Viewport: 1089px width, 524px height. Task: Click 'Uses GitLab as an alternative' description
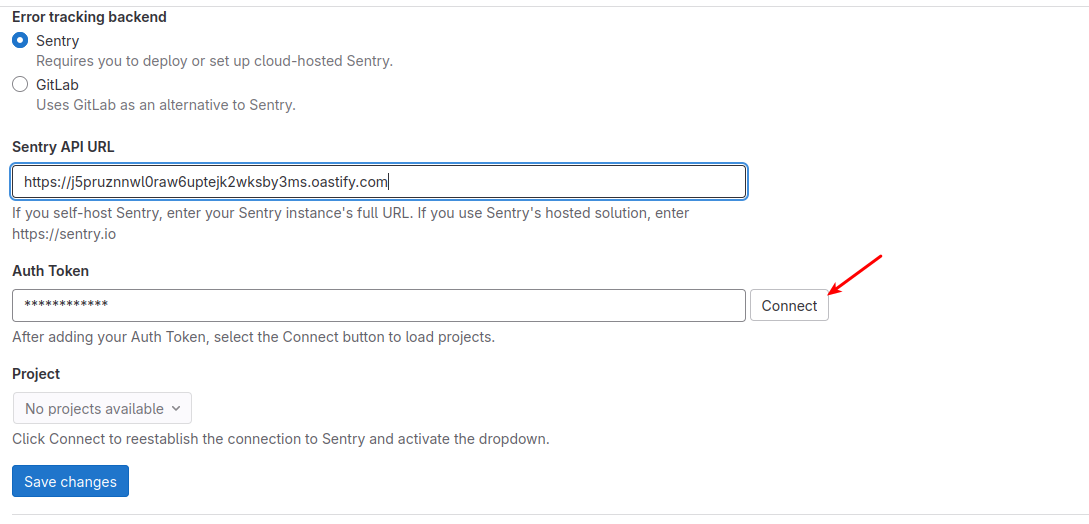tap(166, 105)
